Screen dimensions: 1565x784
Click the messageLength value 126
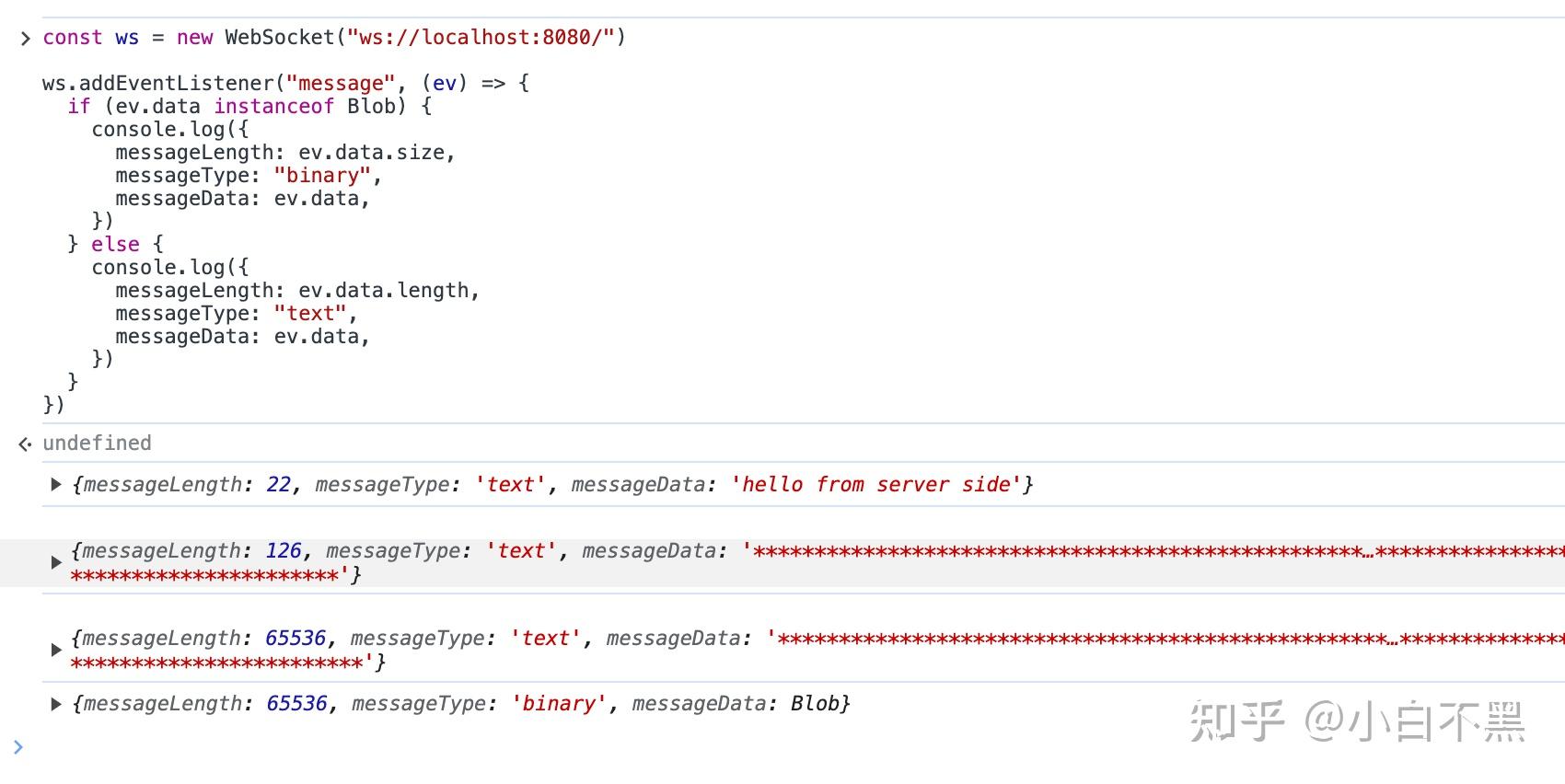click(x=284, y=551)
